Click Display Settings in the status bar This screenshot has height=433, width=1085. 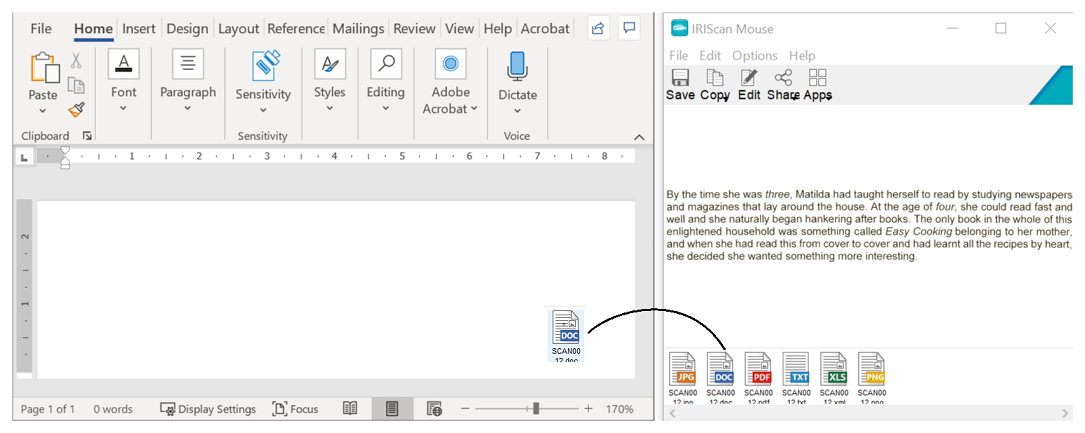tap(208, 409)
